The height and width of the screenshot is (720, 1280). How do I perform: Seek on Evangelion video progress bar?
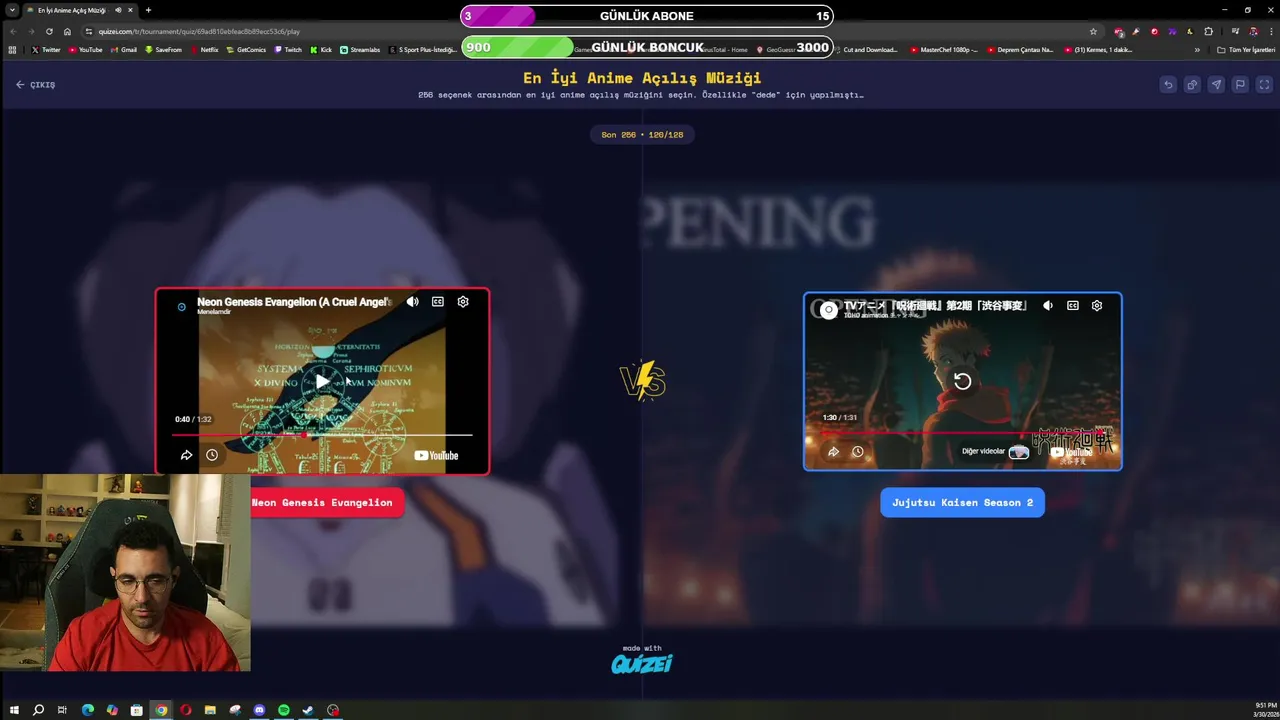point(322,435)
